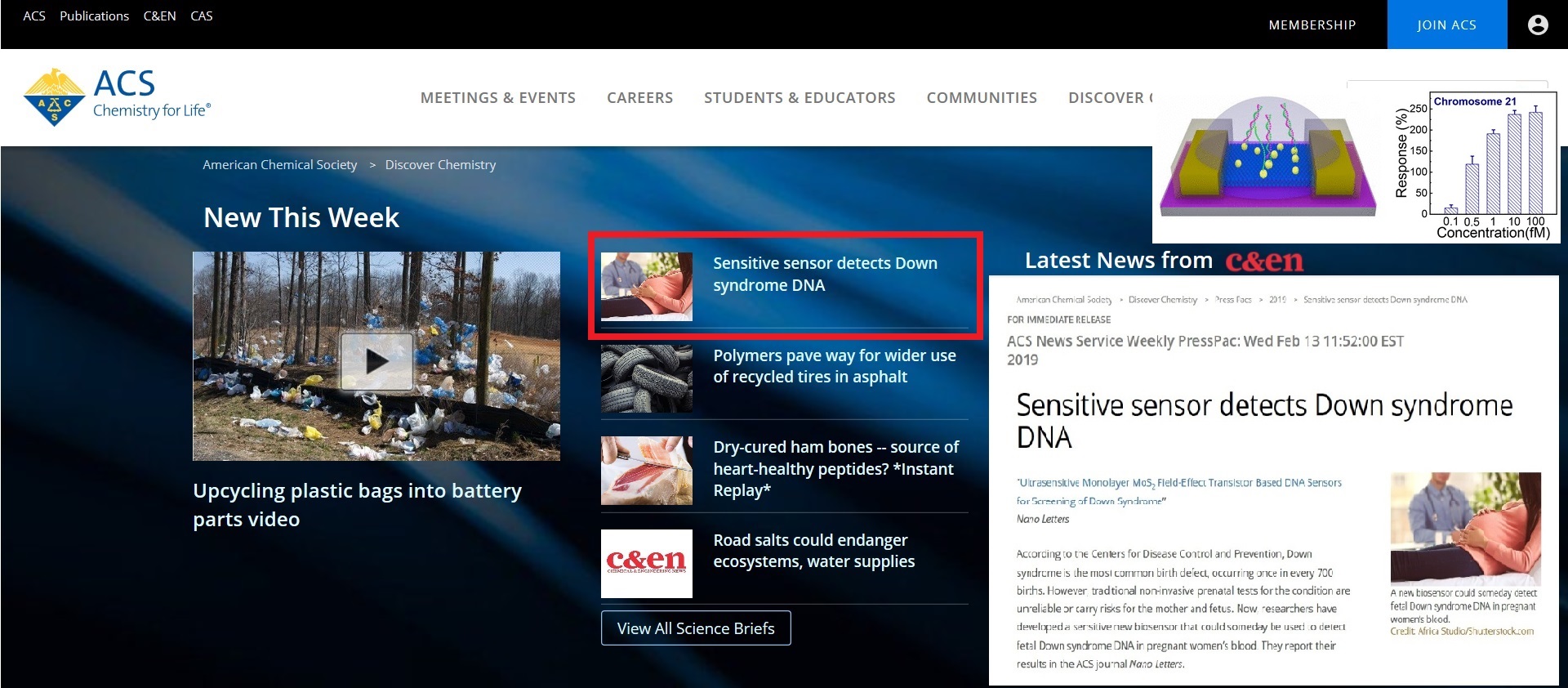The image size is (1568, 688).
Task: Click the ACS Chemistry for Life logo
Action: 118,97
